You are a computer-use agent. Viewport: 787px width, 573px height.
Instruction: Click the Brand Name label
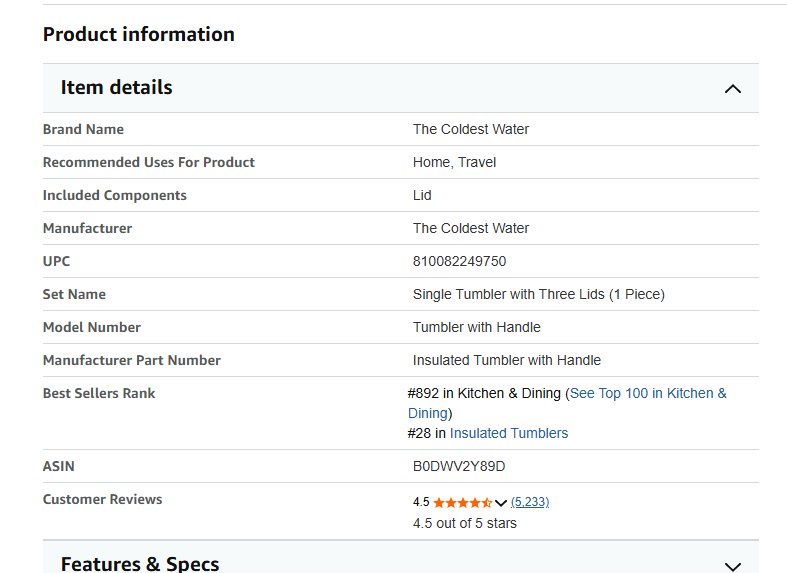click(x=83, y=129)
